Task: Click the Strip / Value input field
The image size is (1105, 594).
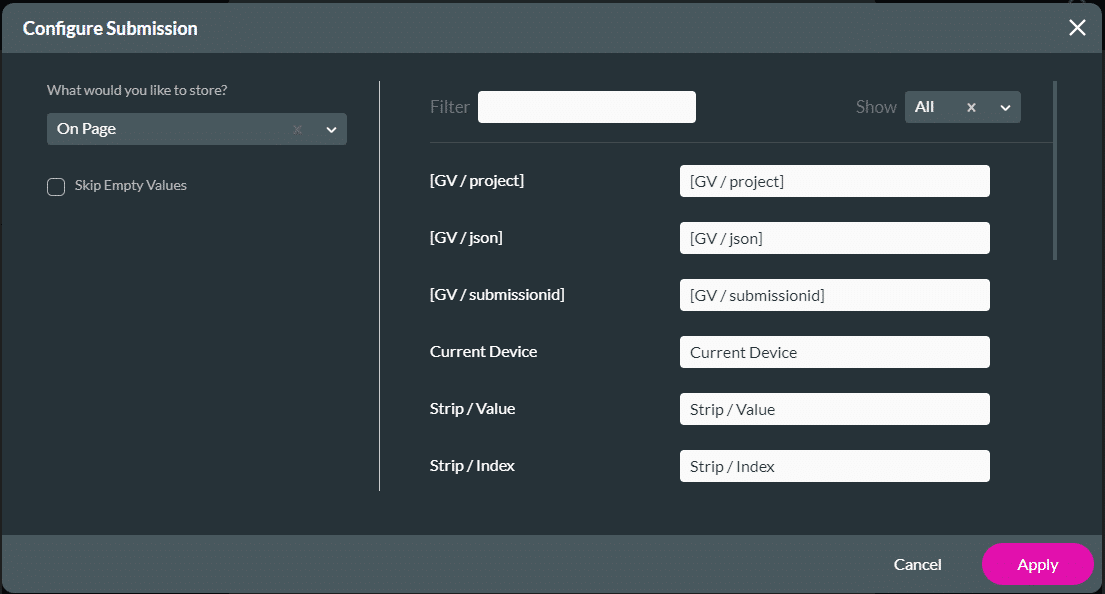Action: pos(834,409)
